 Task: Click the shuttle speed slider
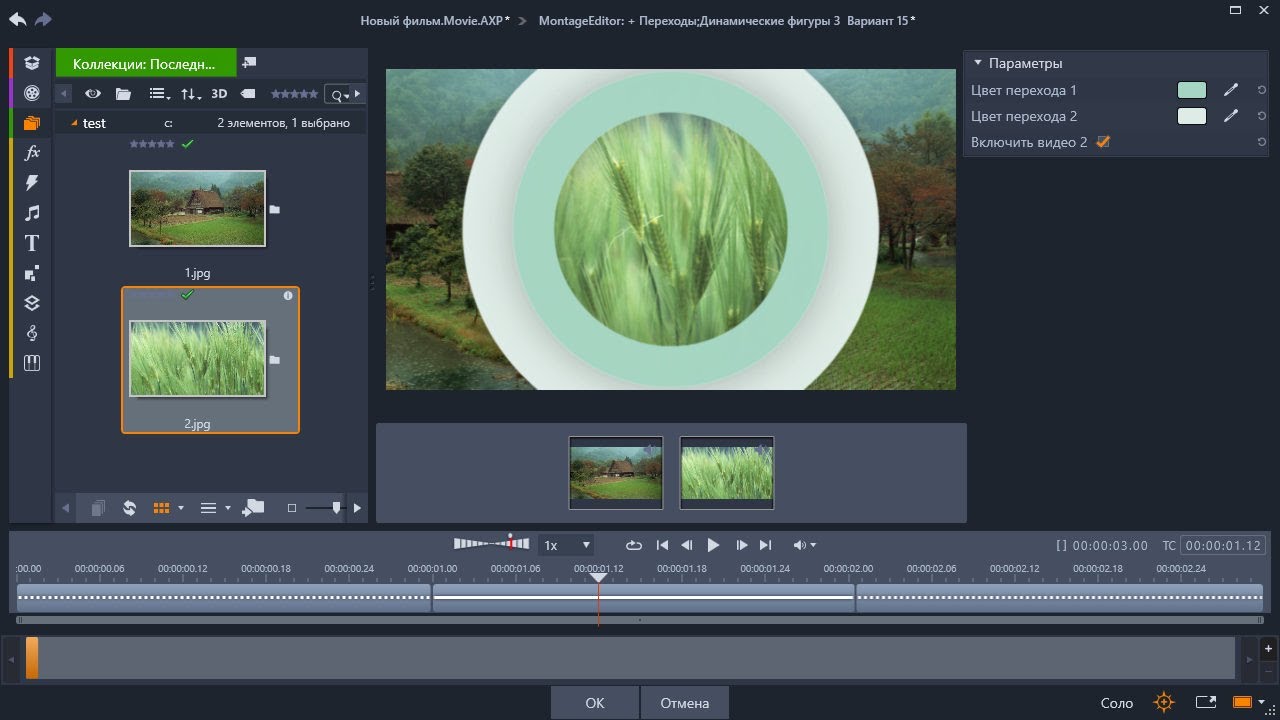tap(491, 543)
